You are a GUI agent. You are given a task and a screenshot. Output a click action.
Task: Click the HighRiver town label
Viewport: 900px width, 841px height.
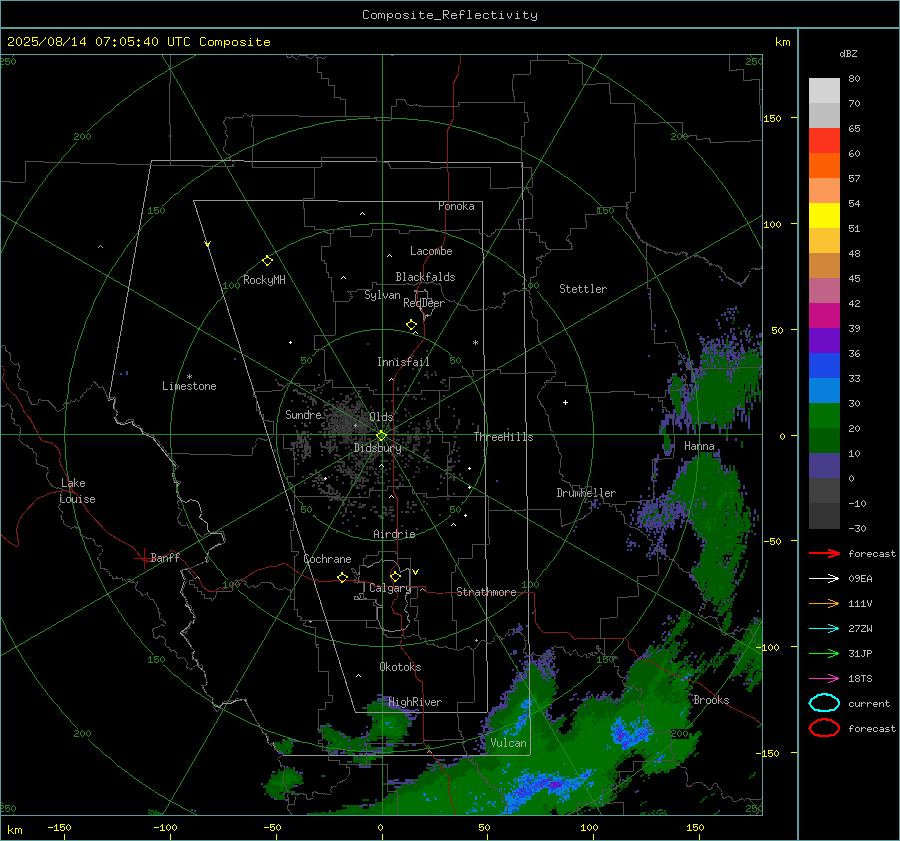pos(415,702)
